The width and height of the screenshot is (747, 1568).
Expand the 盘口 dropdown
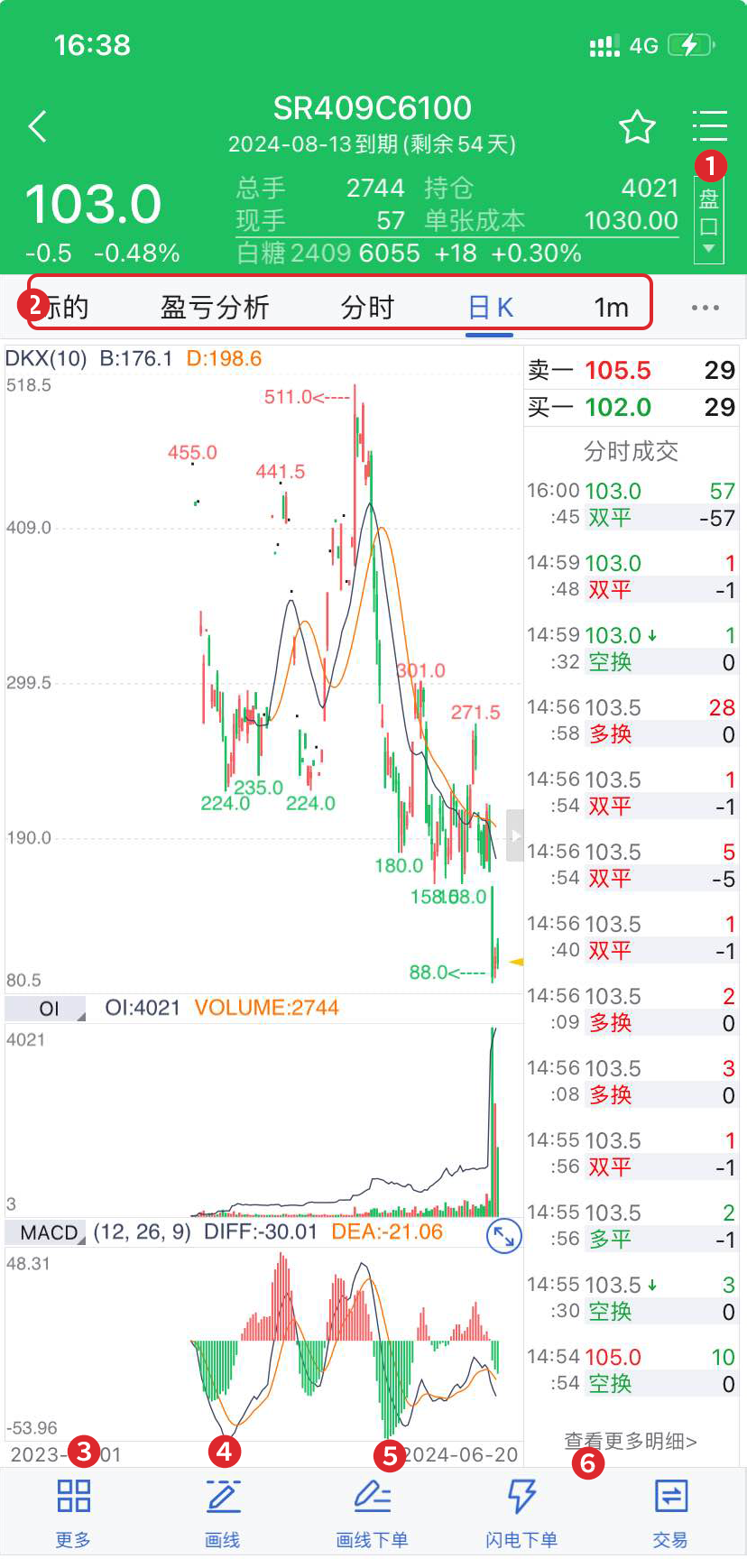point(708,220)
